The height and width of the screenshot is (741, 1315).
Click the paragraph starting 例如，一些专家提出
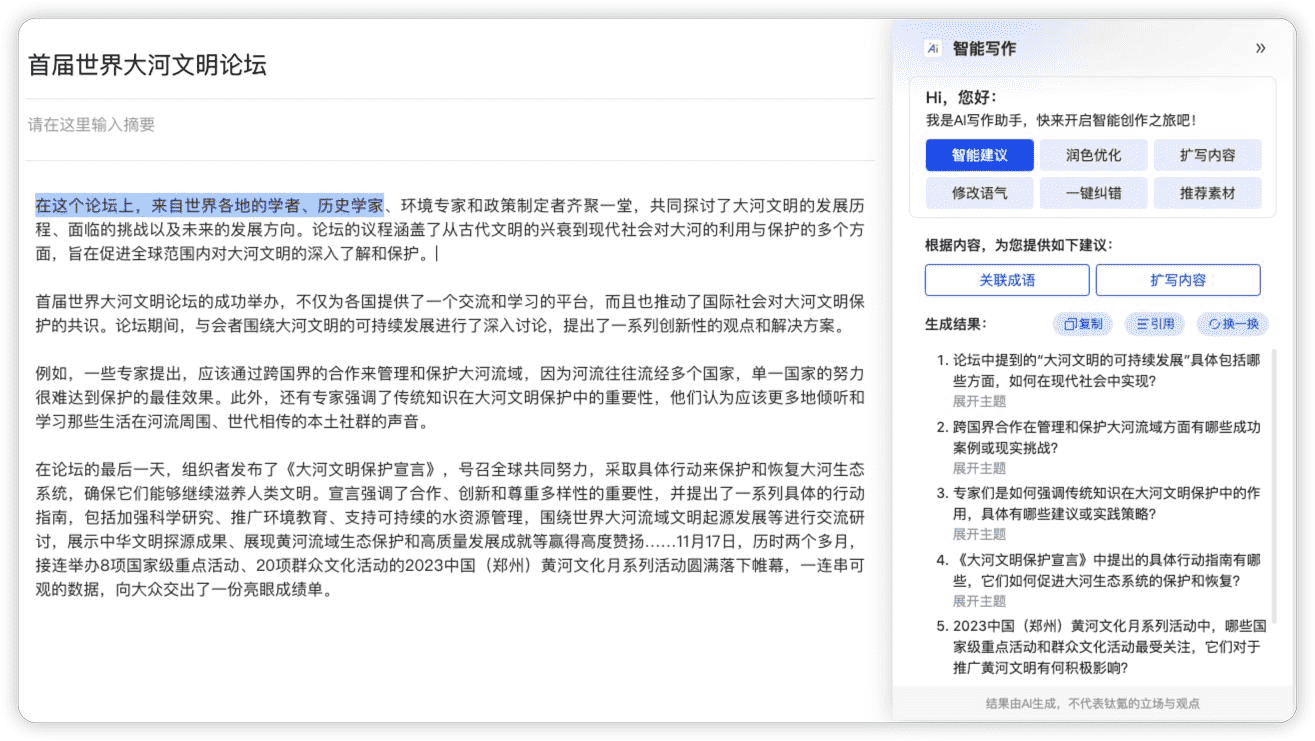tap(450, 397)
